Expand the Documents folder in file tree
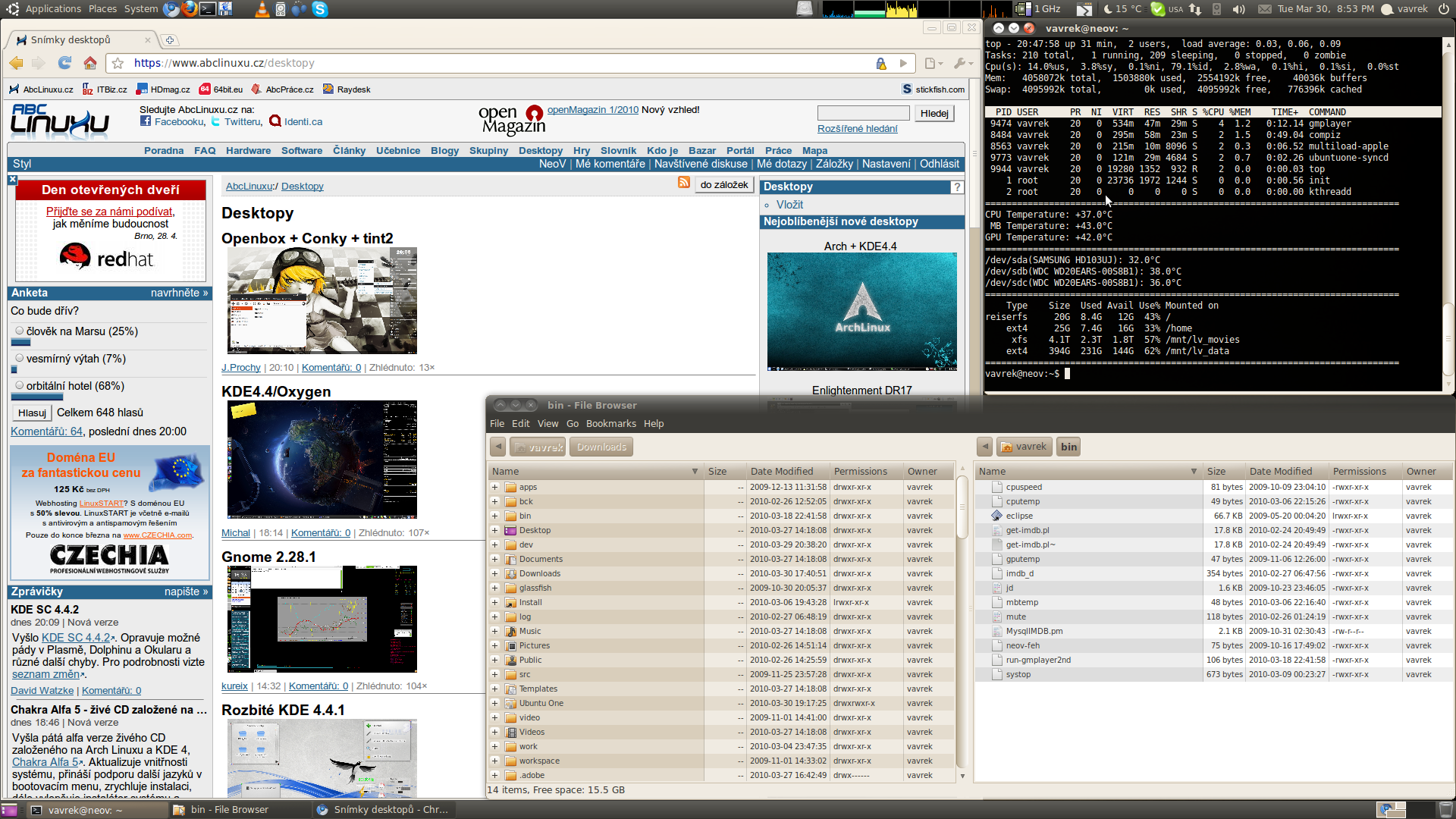Image resolution: width=1456 pixels, height=819 pixels. coord(495,560)
